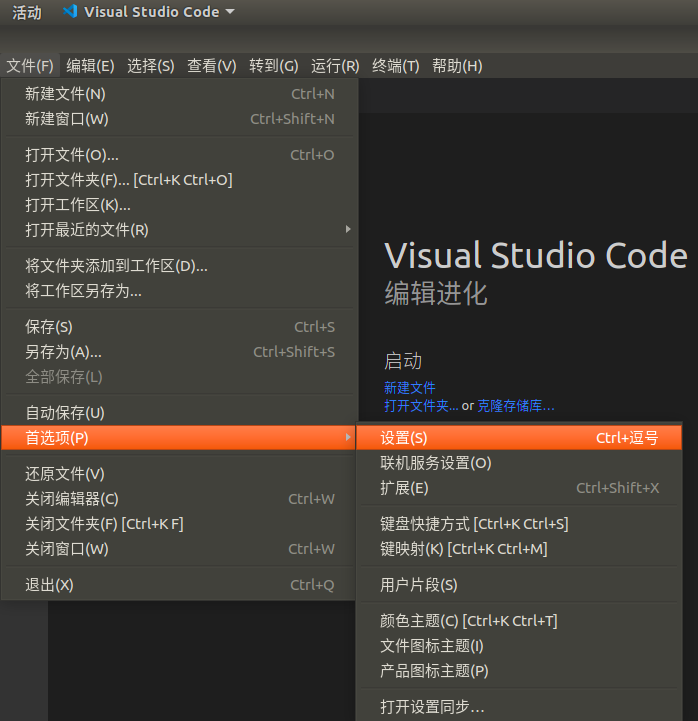The image size is (698, 721).
Task: Click the 新建文件 link on welcome page
Action: (x=410, y=388)
